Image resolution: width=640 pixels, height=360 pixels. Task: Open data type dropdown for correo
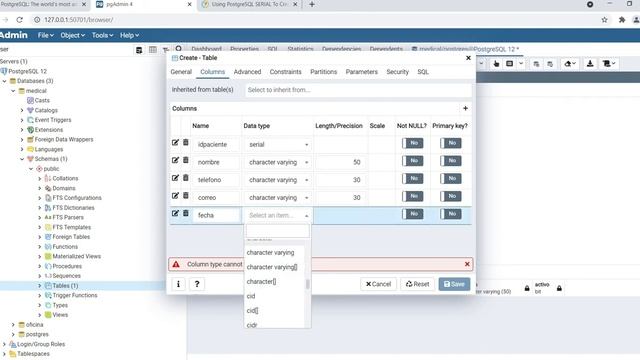point(278,198)
